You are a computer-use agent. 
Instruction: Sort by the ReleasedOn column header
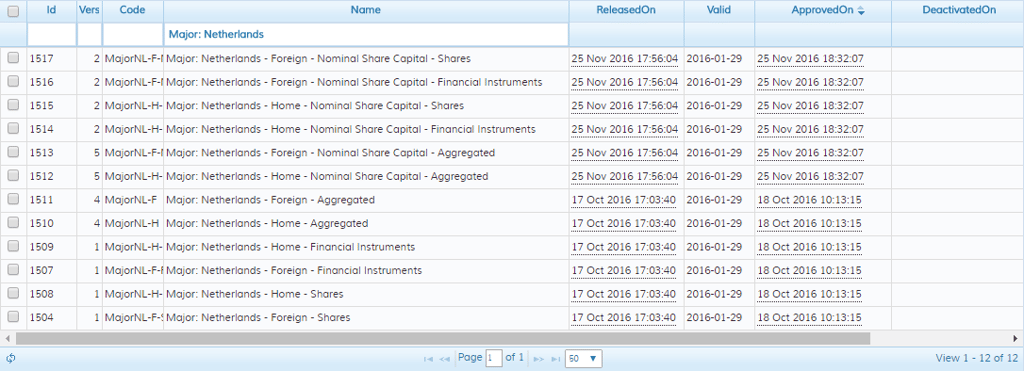[626, 10]
